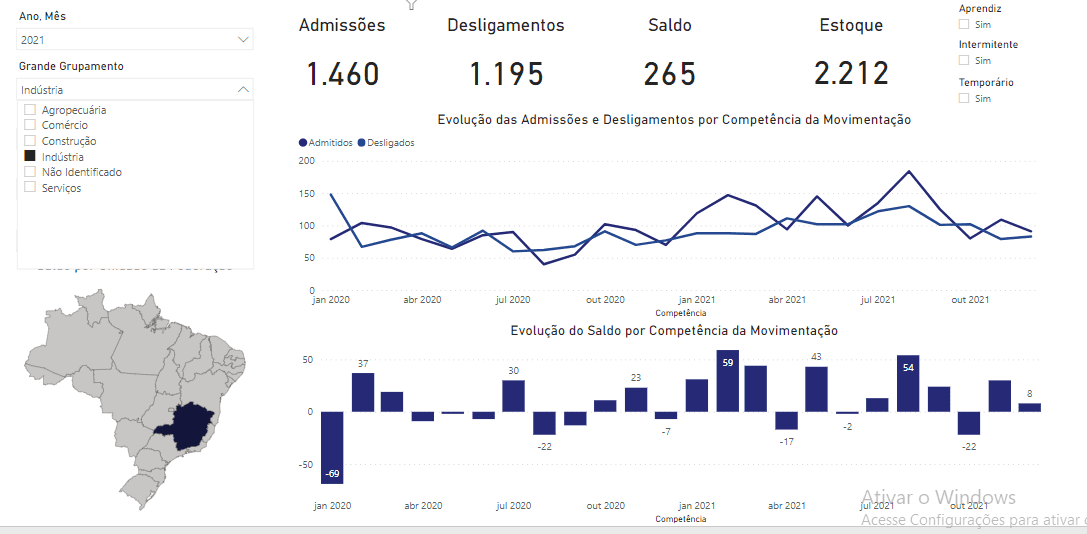Click the Desligados legend marker

pos(362,143)
